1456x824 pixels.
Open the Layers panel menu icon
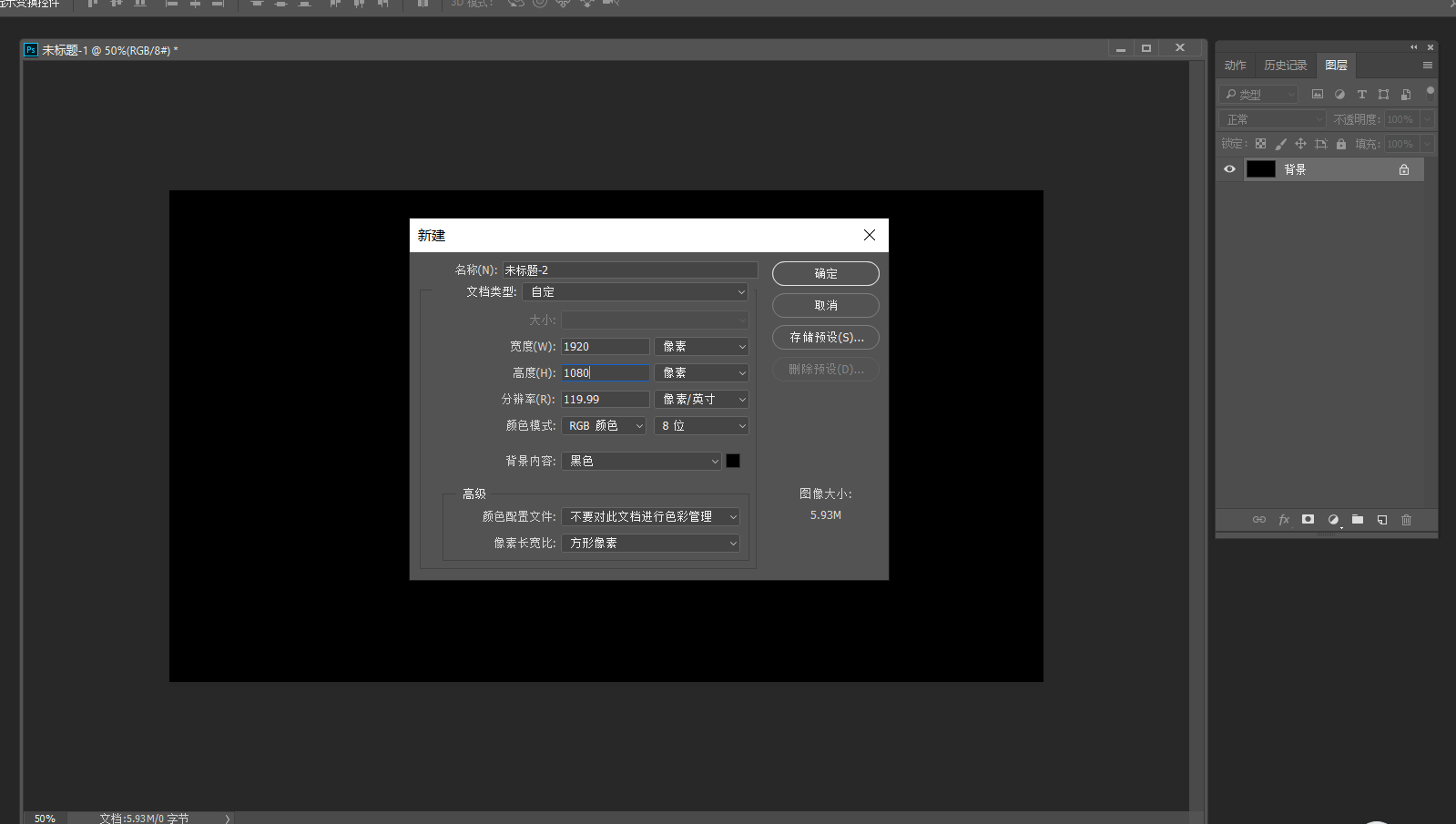(x=1427, y=66)
